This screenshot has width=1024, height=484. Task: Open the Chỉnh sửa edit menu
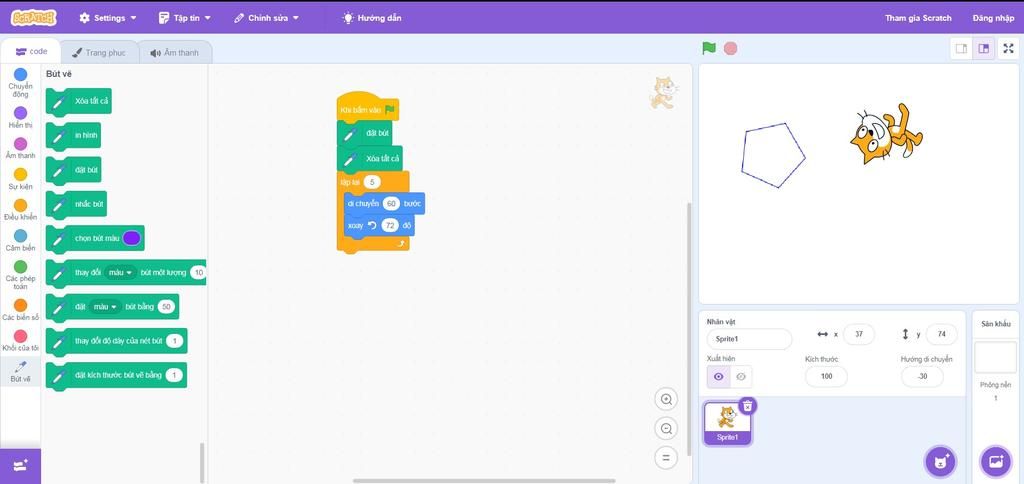[266, 18]
